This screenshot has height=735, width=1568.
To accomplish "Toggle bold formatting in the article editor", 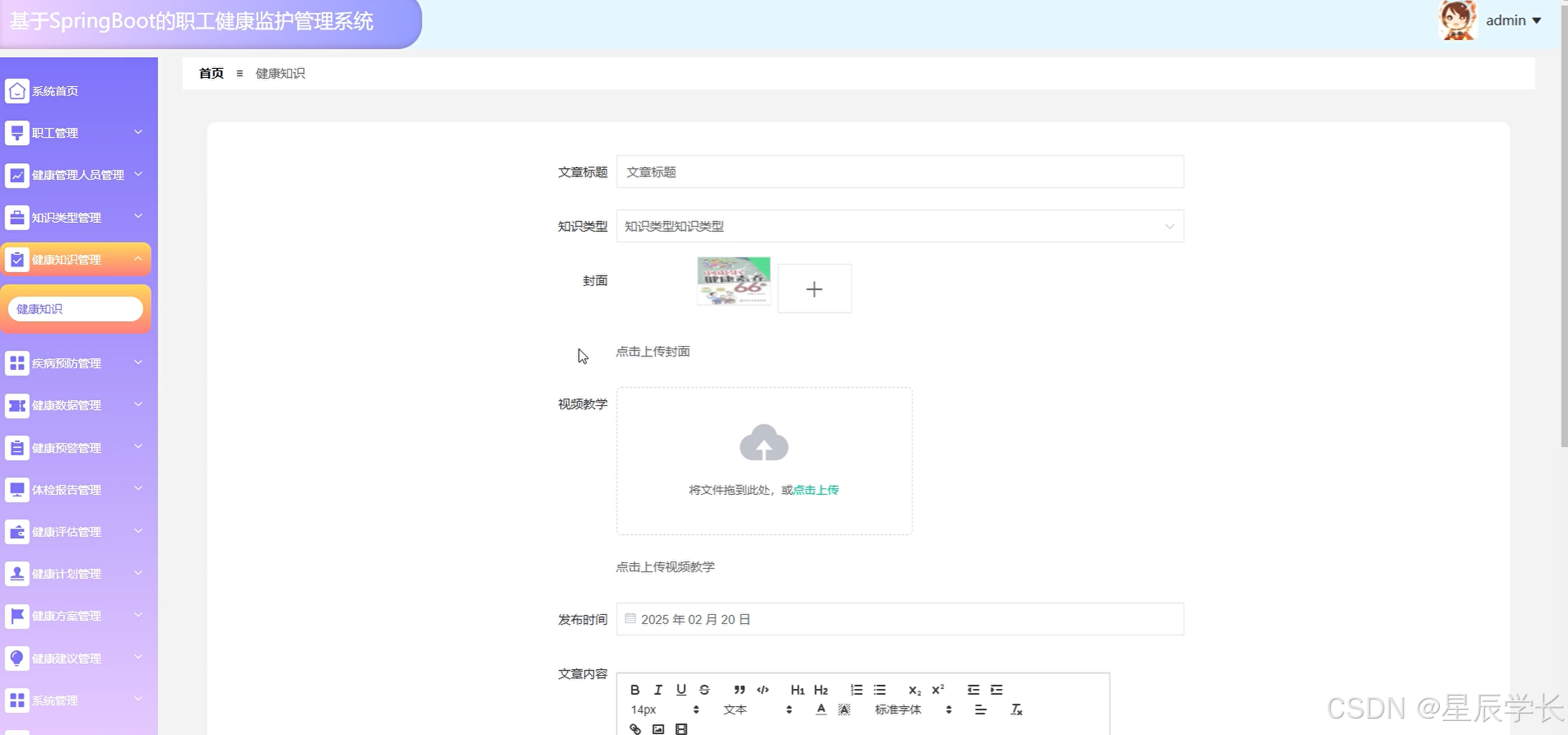I will pos(634,690).
